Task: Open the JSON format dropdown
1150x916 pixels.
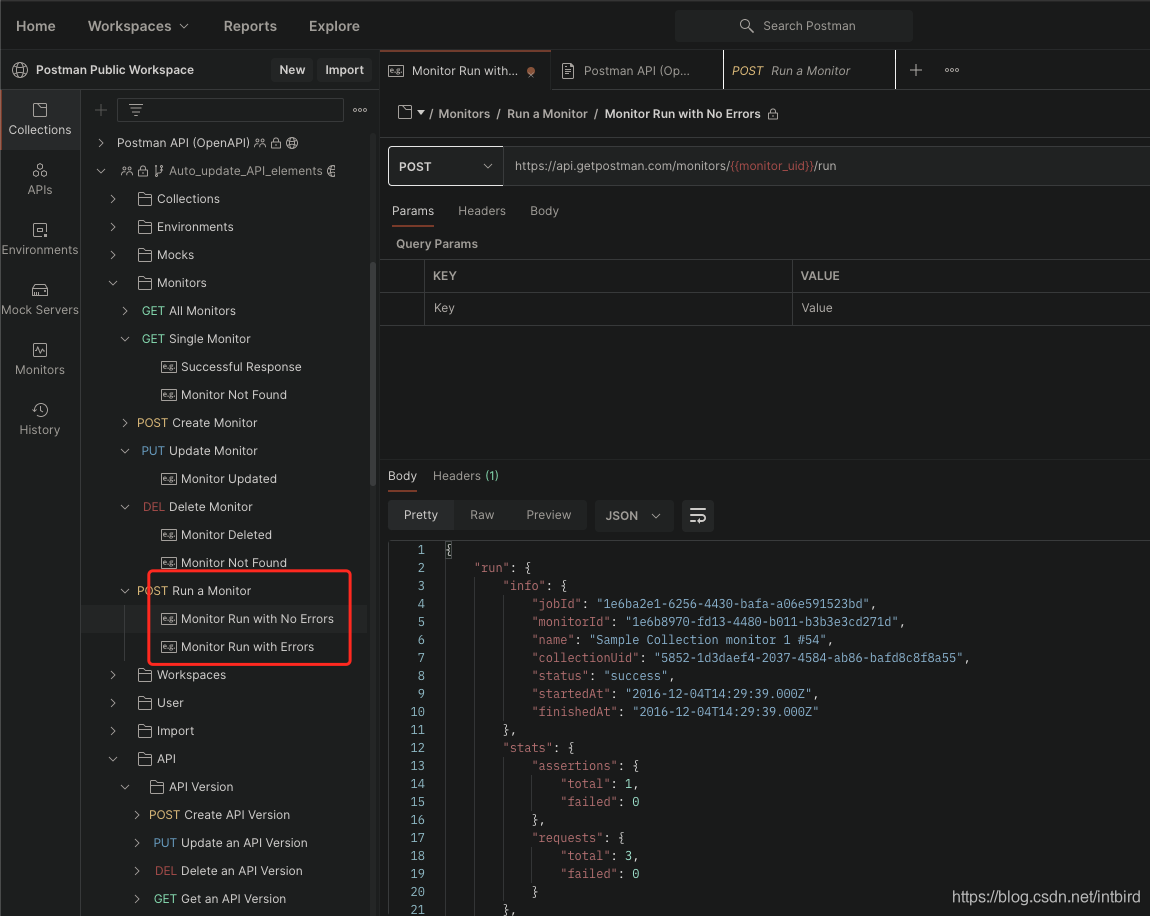Action: point(633,516)
